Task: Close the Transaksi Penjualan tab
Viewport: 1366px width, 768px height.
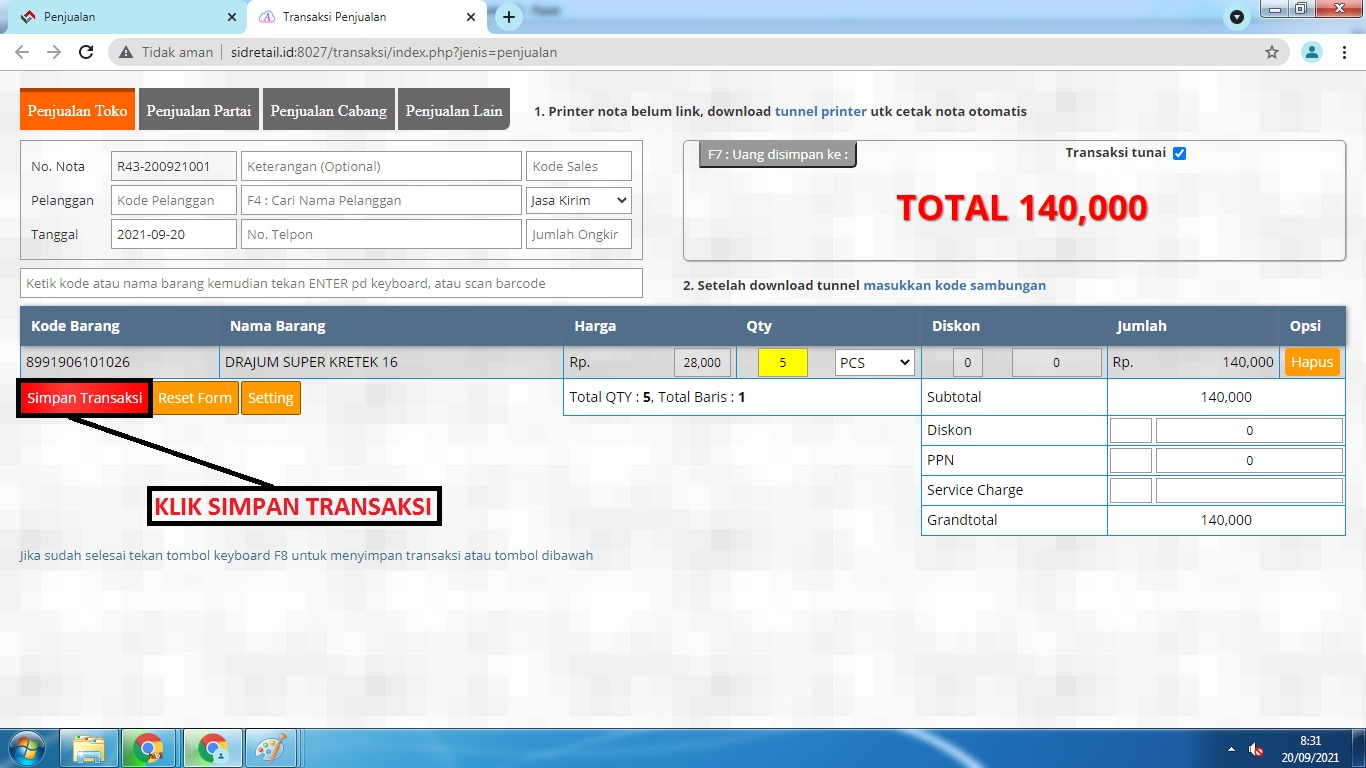Action: pos(471,17)
